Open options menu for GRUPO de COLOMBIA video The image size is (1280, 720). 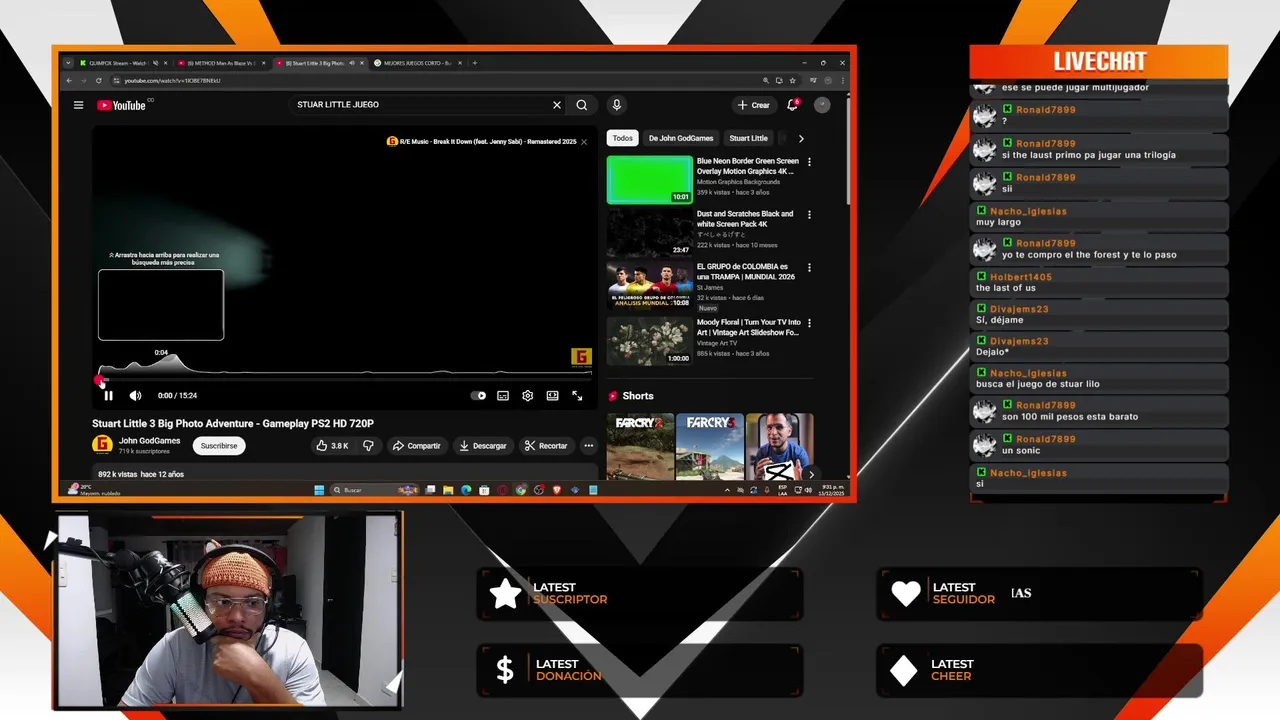click(x=809, y=268)
